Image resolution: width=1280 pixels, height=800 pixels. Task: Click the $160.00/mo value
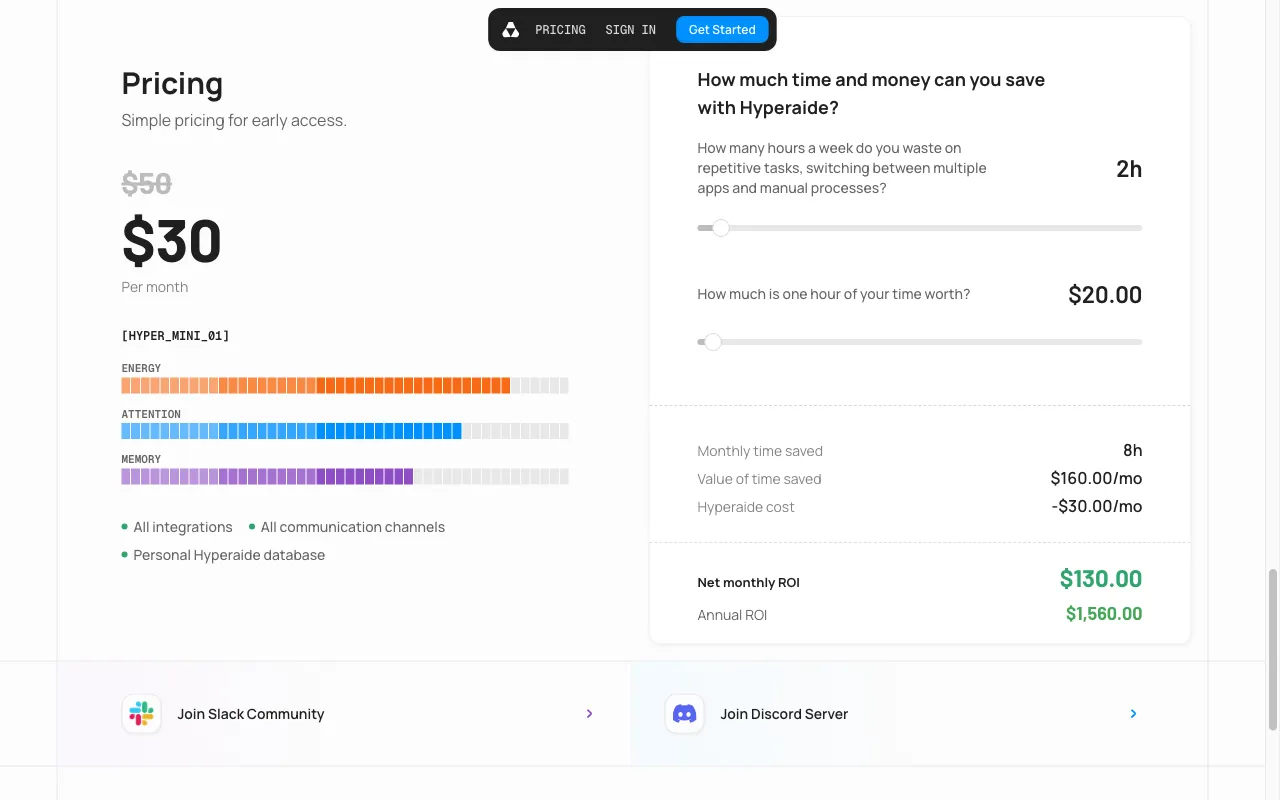coord(1096,479)
